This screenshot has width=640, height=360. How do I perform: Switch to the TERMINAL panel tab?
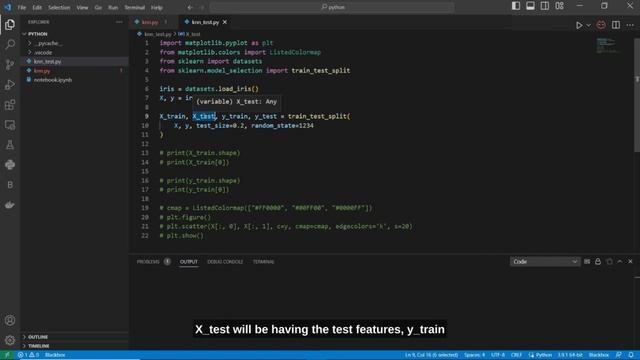click(263, 262)
